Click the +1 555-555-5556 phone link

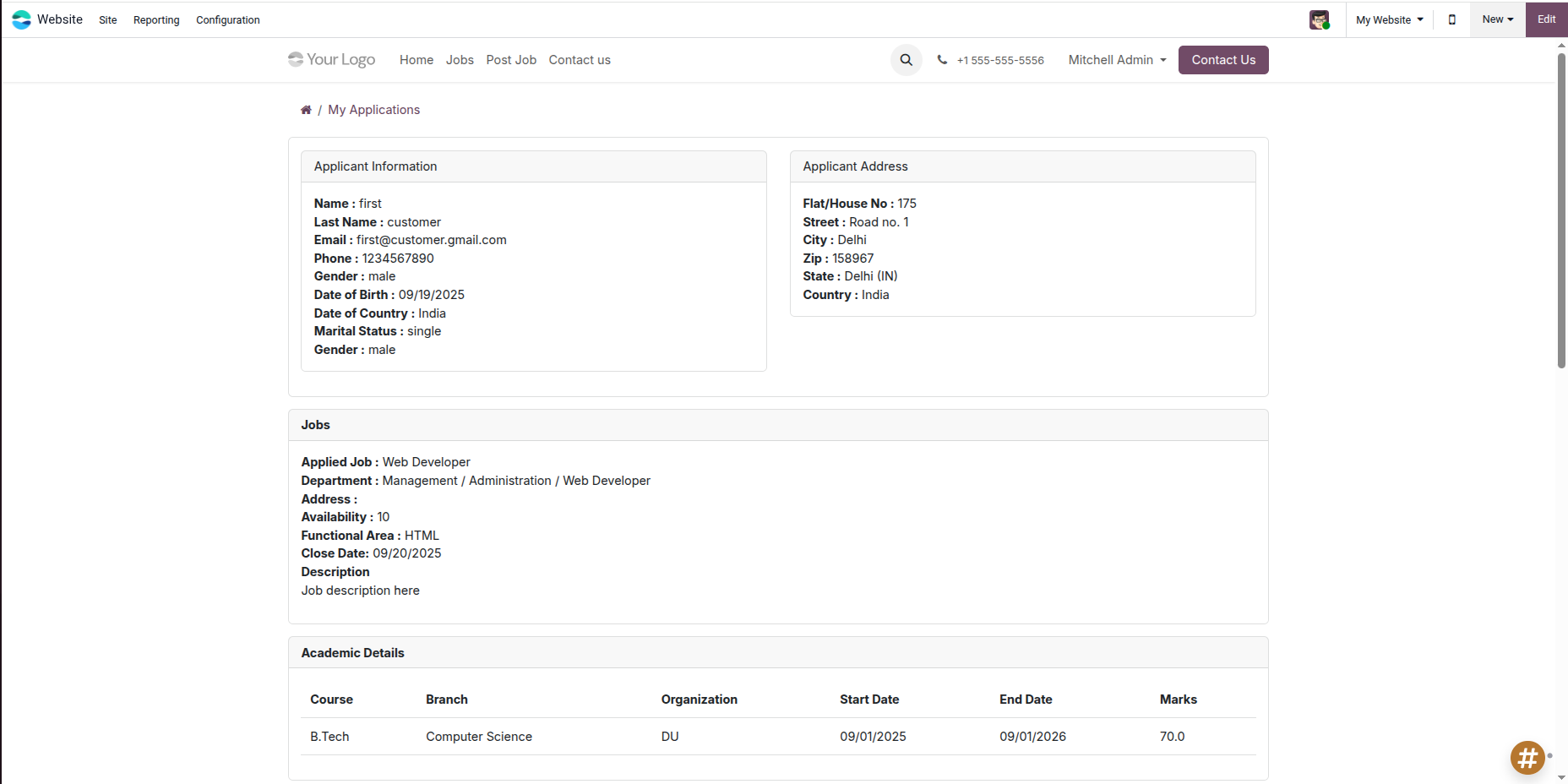pyautogui.click(x=1000, y=61)
